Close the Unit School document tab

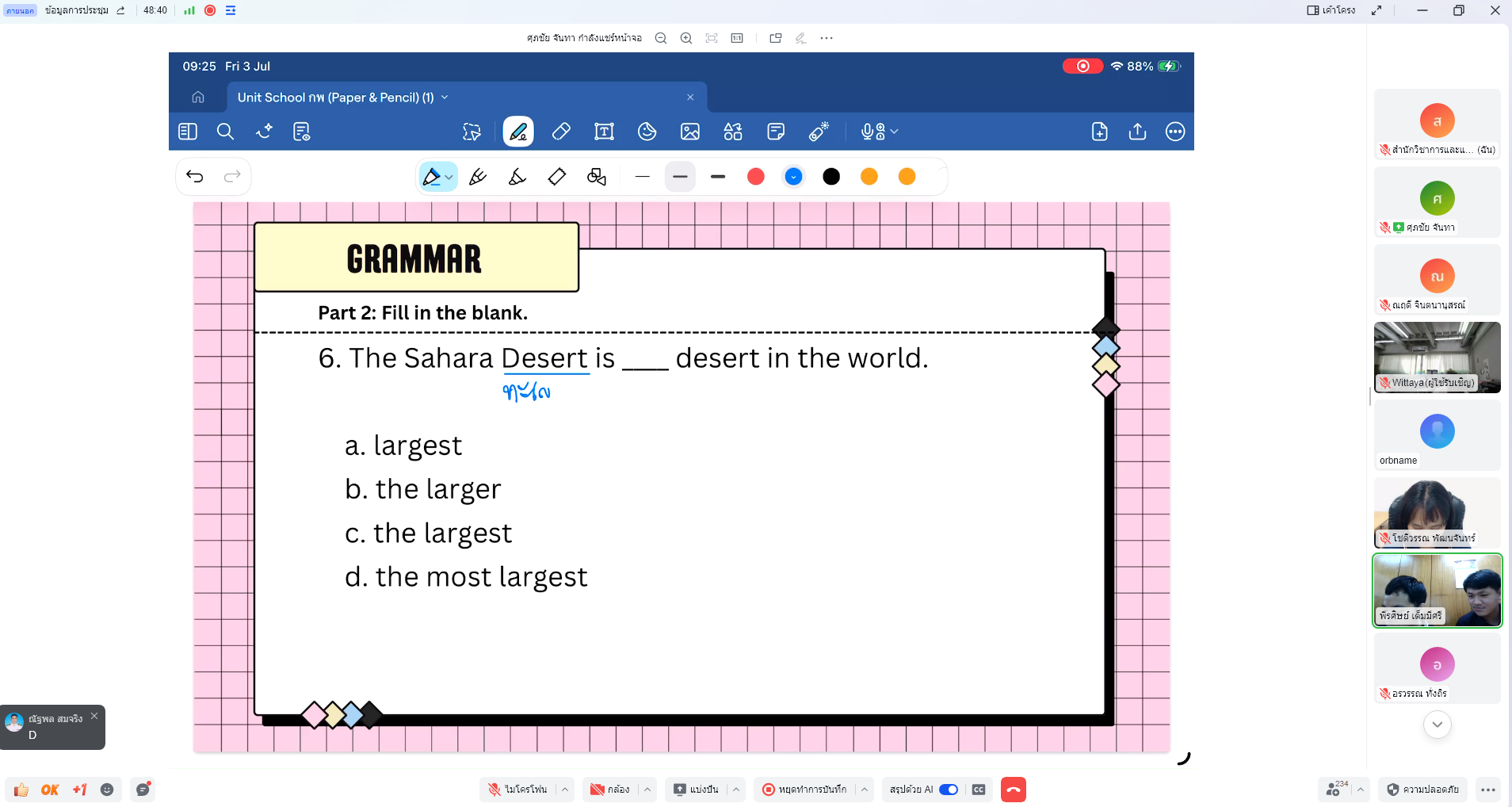coord(690,98)
